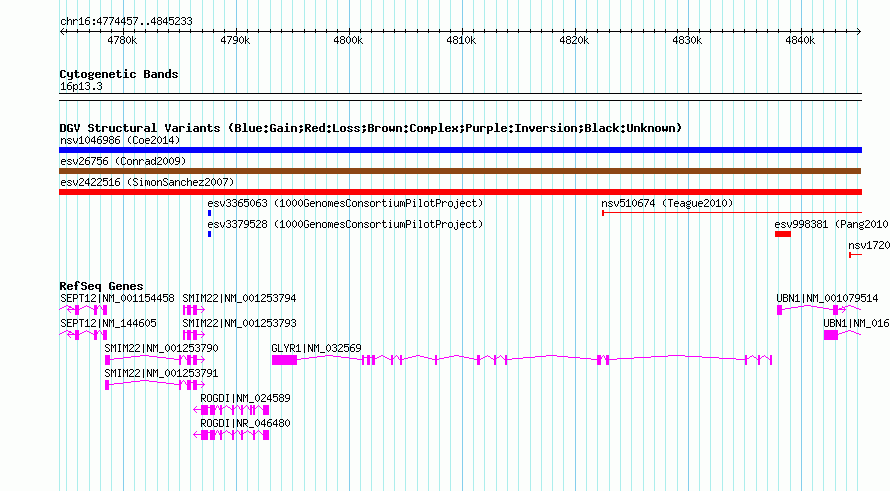The width and height of the screenshot is (890, 491).
Task: Click the 4840k ruler position
Action: (x=800, y=40)
